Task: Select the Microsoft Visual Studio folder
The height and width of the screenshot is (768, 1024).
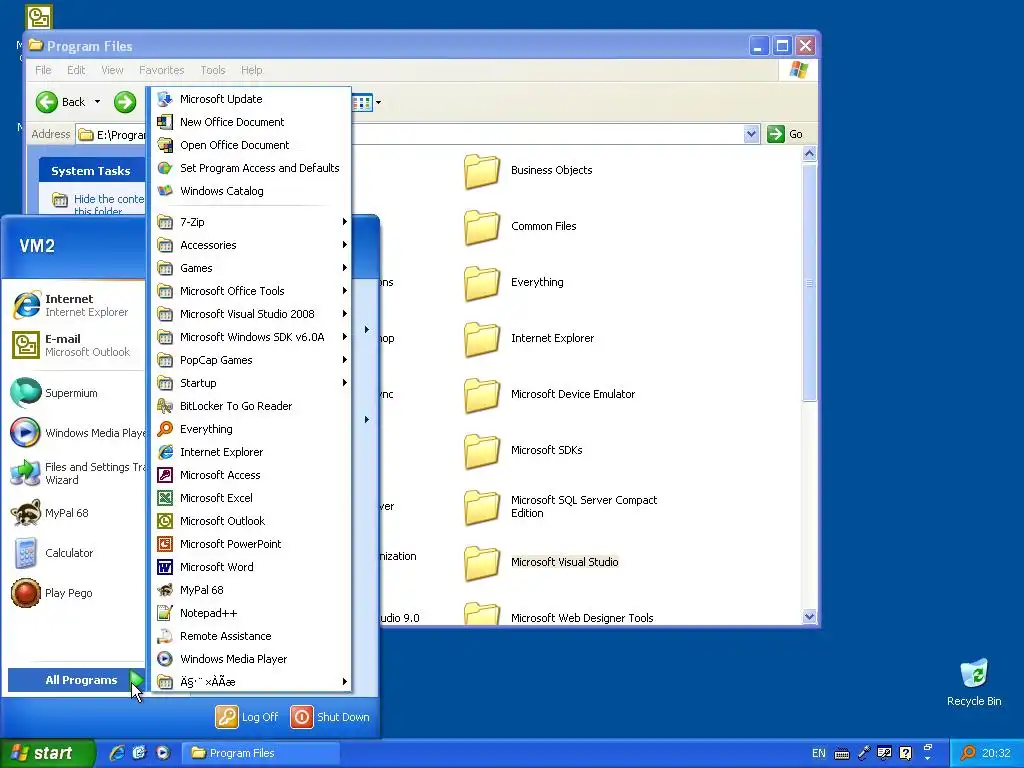Action: (541, 562)
